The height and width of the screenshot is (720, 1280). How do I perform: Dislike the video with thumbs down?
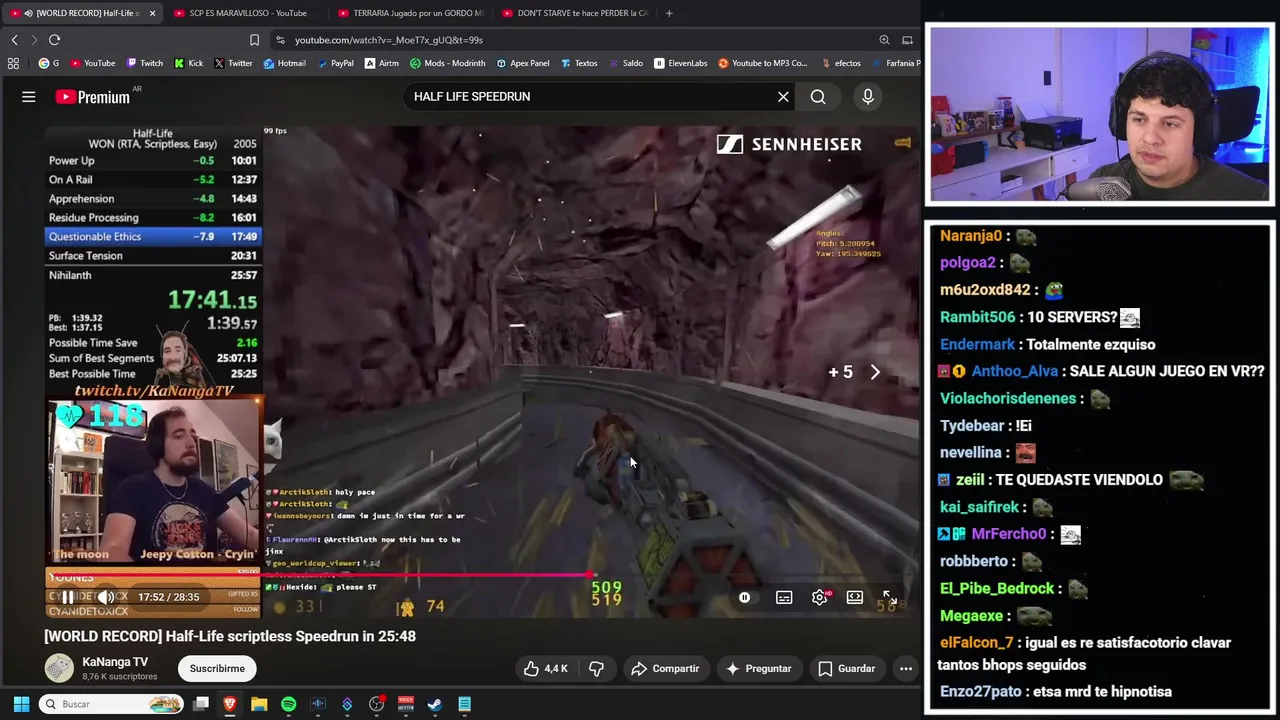pyautogui.click(x=597, y=669)
